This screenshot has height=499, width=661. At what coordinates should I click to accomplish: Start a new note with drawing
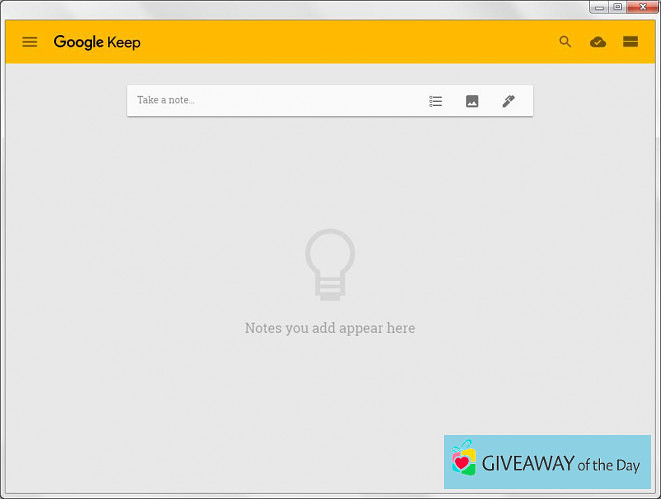(508, 101)
